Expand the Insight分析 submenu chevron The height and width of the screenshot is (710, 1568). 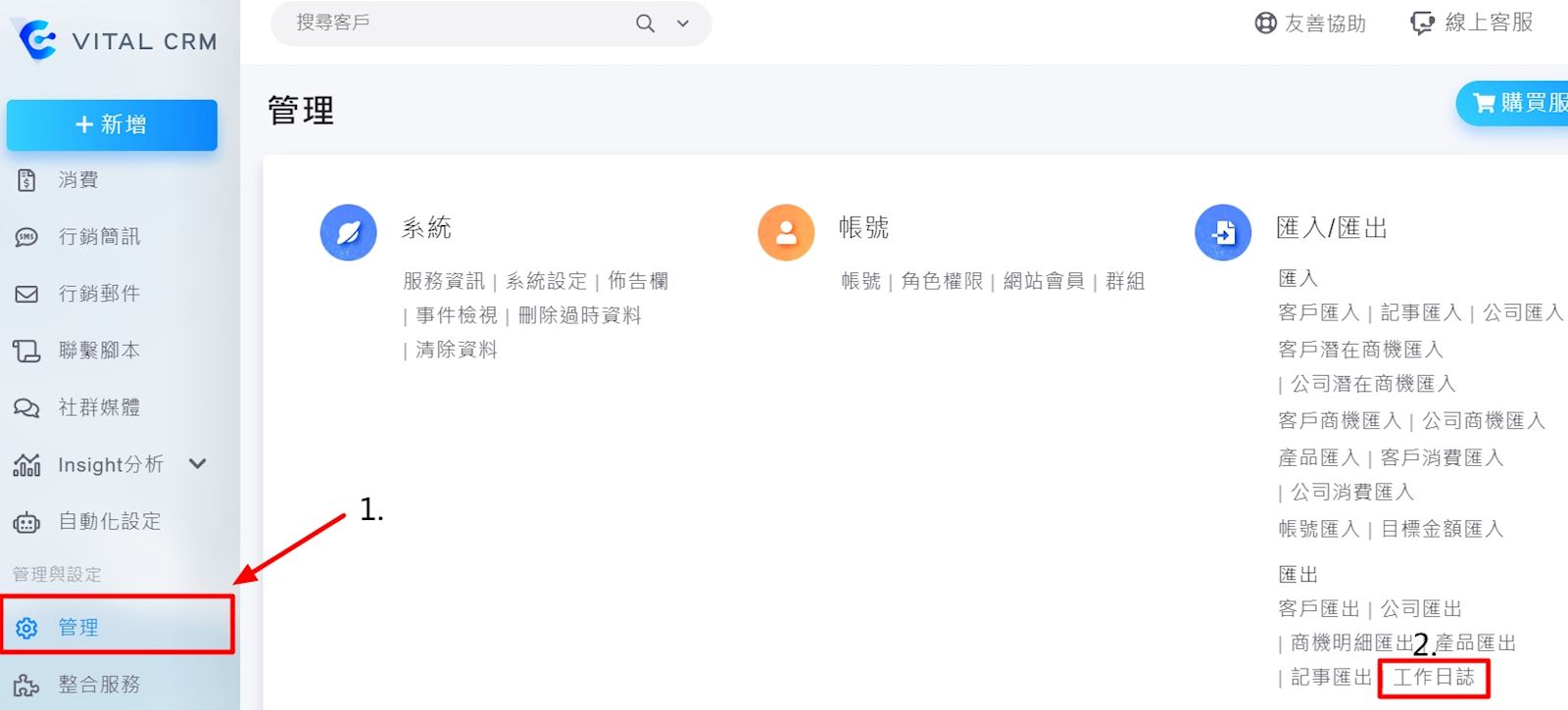point(197,464)
